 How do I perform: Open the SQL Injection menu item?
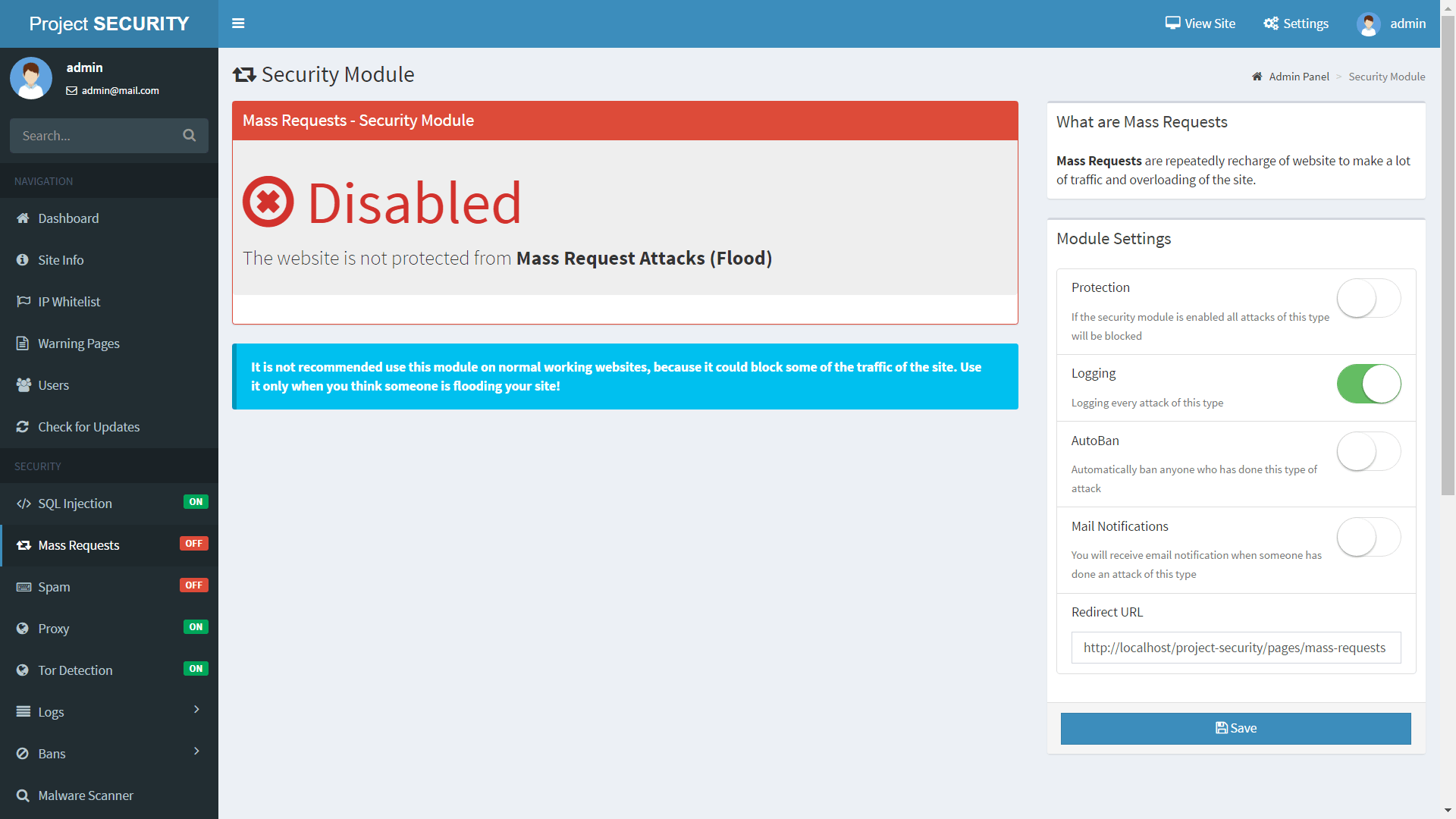click(75, 504)
